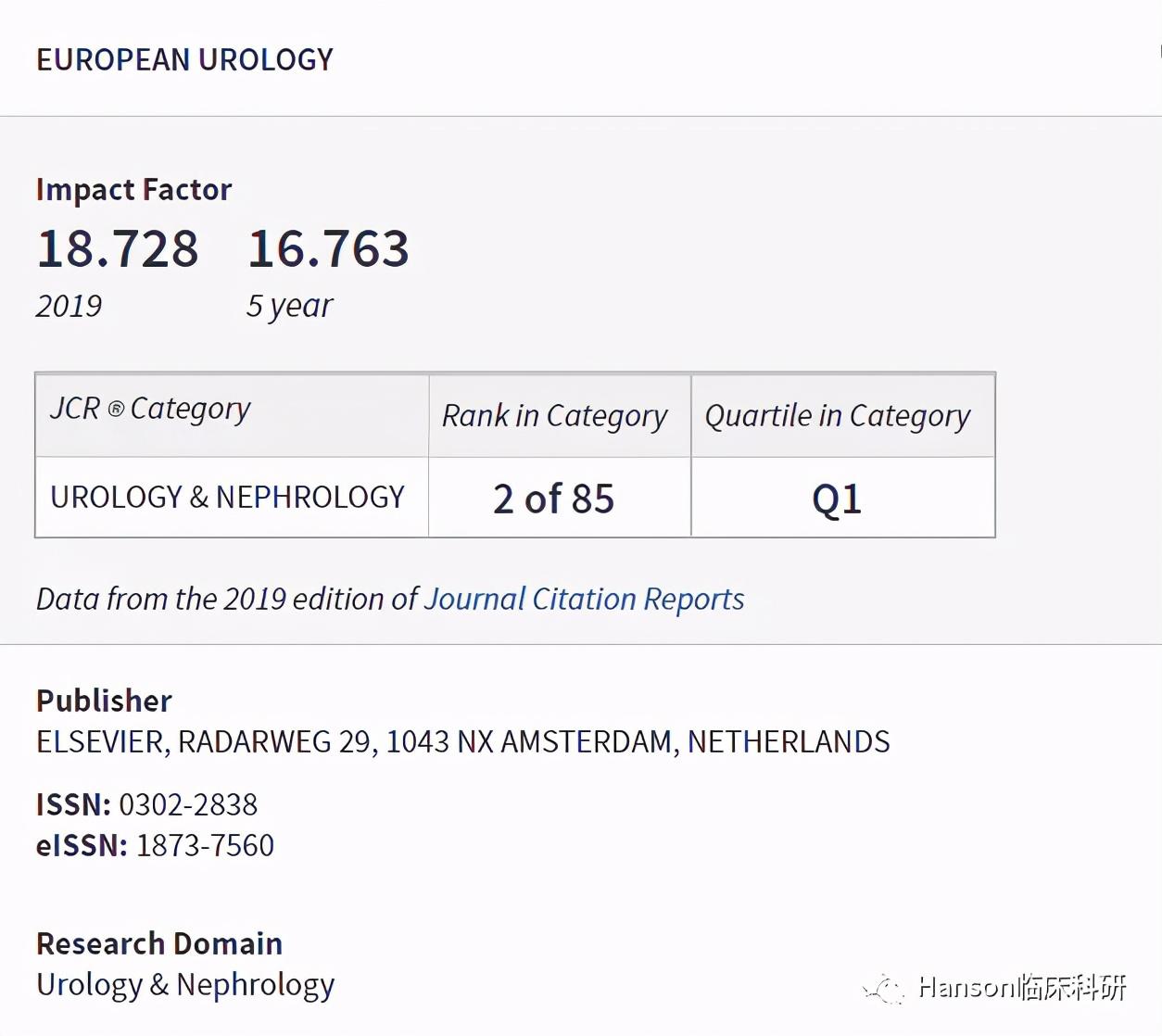1162x1036 pixels.
Task: Click the Quartile in Category column header
Action: click(837, 416)
